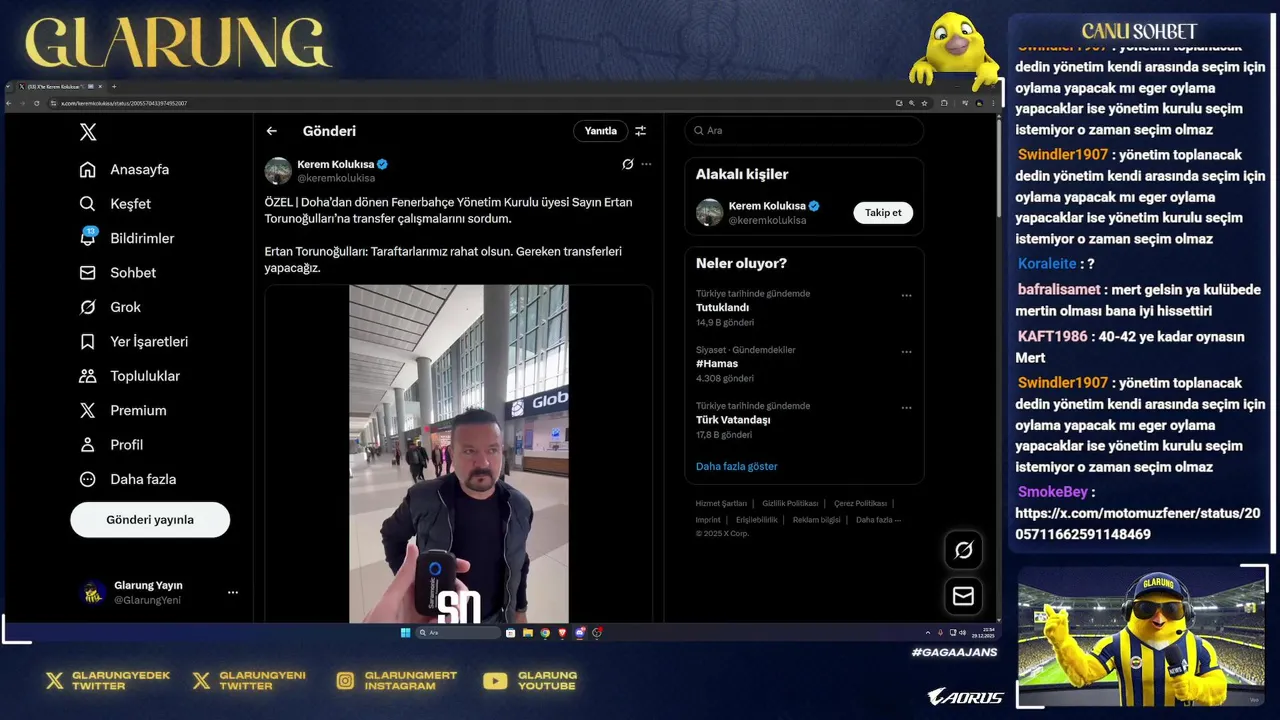Click the browser address bar URL
This screenshot has height=720, width=1280.
(x=124, y=103)
